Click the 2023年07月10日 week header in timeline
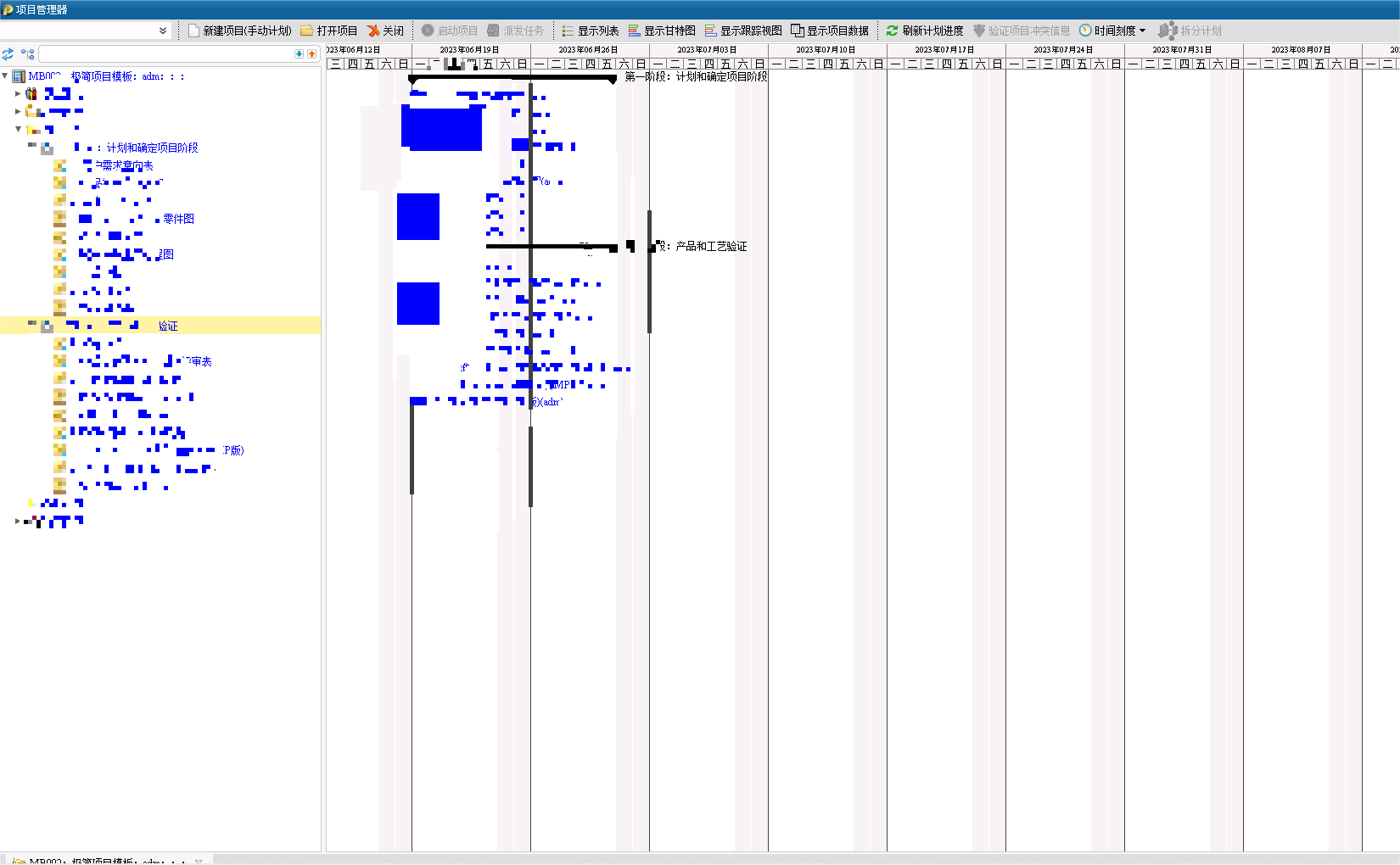The height and width of the screenshot is (865, 1400). click(826, 50)
